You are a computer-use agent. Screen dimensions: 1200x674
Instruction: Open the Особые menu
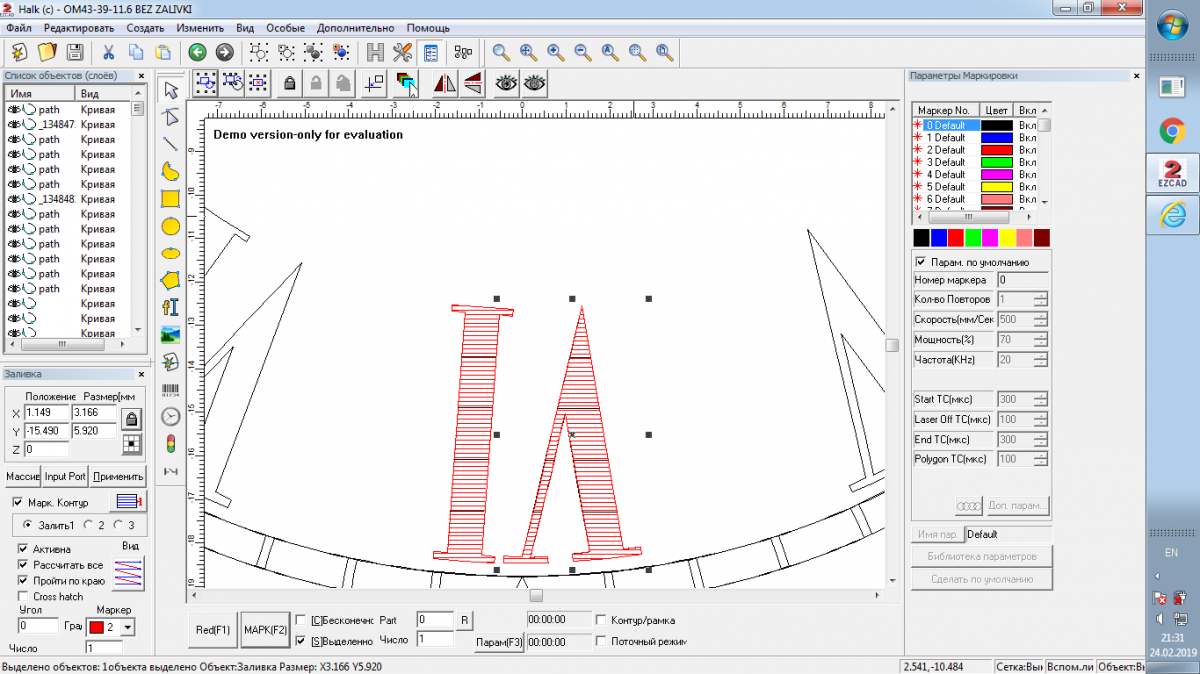tap(285, 28)
